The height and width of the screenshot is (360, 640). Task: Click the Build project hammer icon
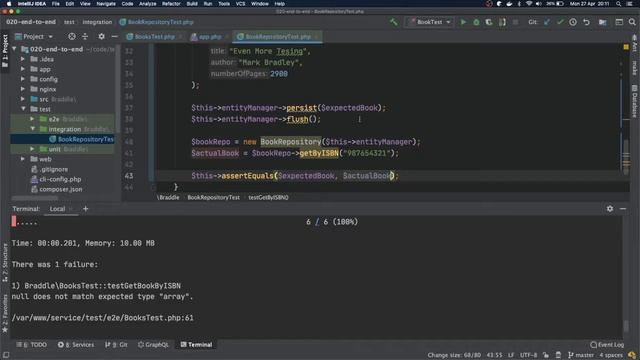point(393,22)
